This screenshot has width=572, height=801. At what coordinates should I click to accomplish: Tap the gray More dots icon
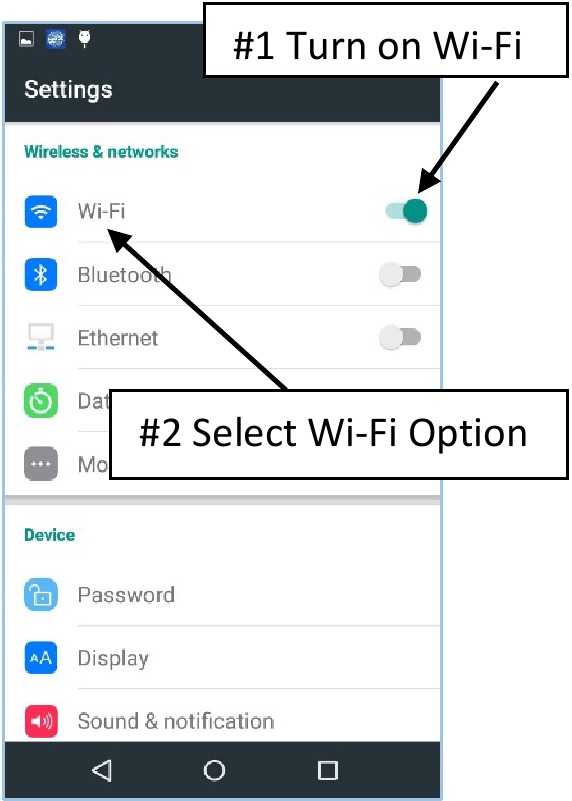click(x=41, y=464)
